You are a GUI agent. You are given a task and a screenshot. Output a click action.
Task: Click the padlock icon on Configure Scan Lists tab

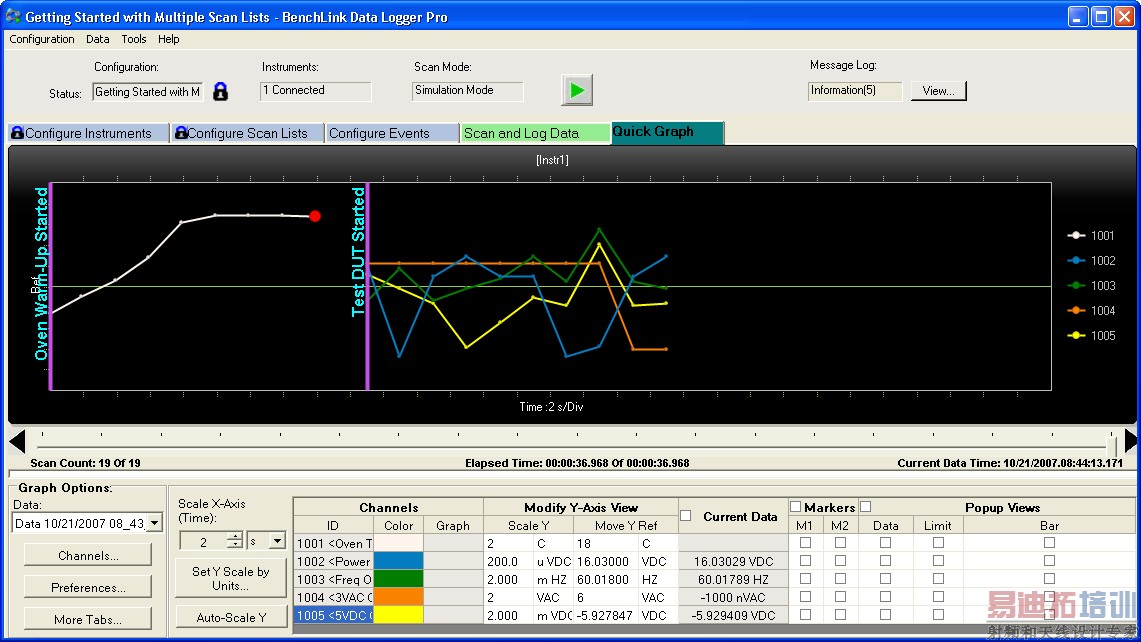(180, 133)
